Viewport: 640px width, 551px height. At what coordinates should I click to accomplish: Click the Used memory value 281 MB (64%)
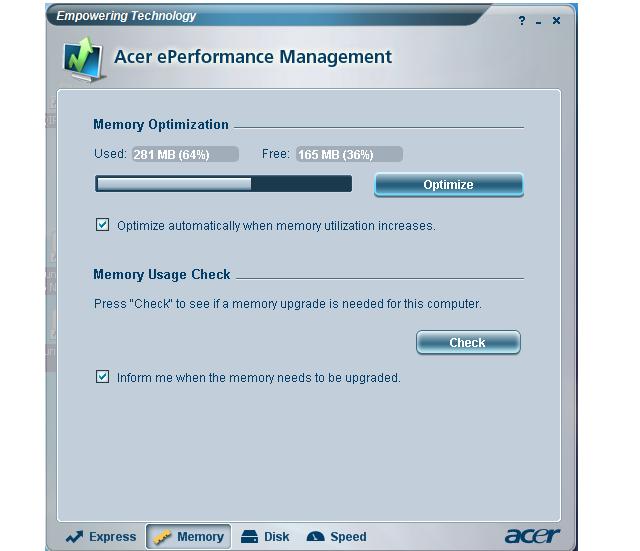tap(185, 154)
